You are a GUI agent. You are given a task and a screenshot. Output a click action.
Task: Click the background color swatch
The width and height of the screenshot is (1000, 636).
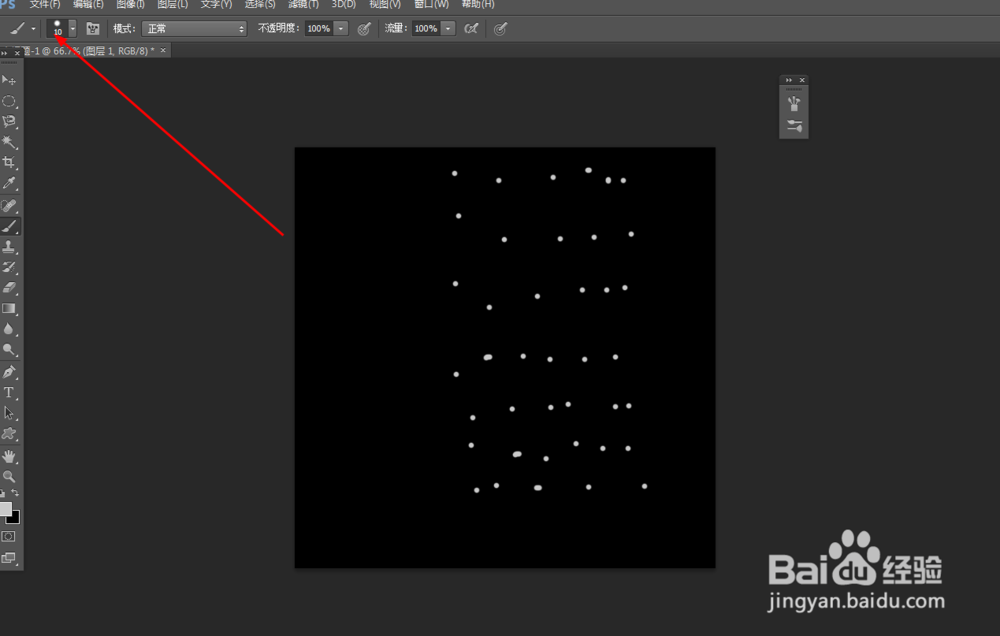pos(15,518)
